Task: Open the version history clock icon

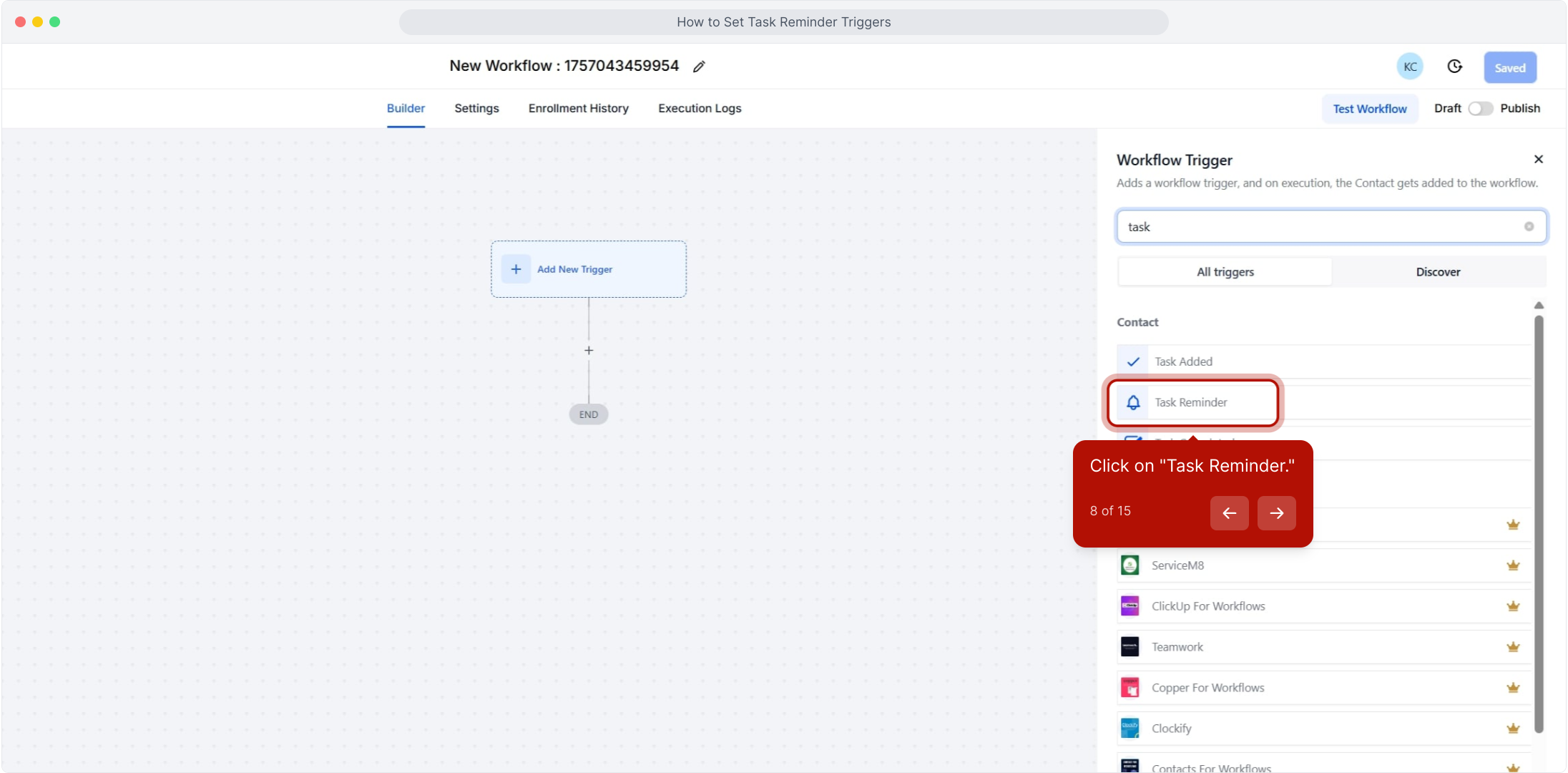Action: point(1454,67)
